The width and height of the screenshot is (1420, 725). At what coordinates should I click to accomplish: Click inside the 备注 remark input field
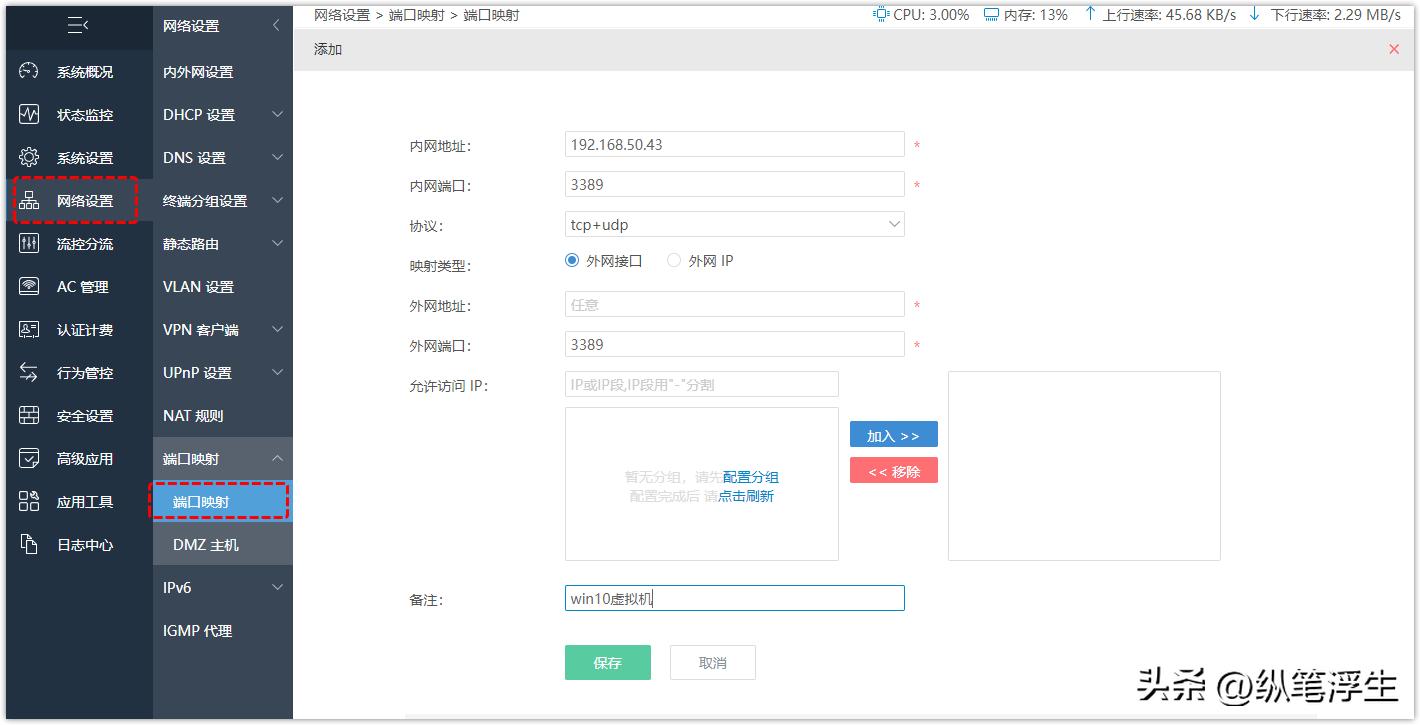[733, 597]
